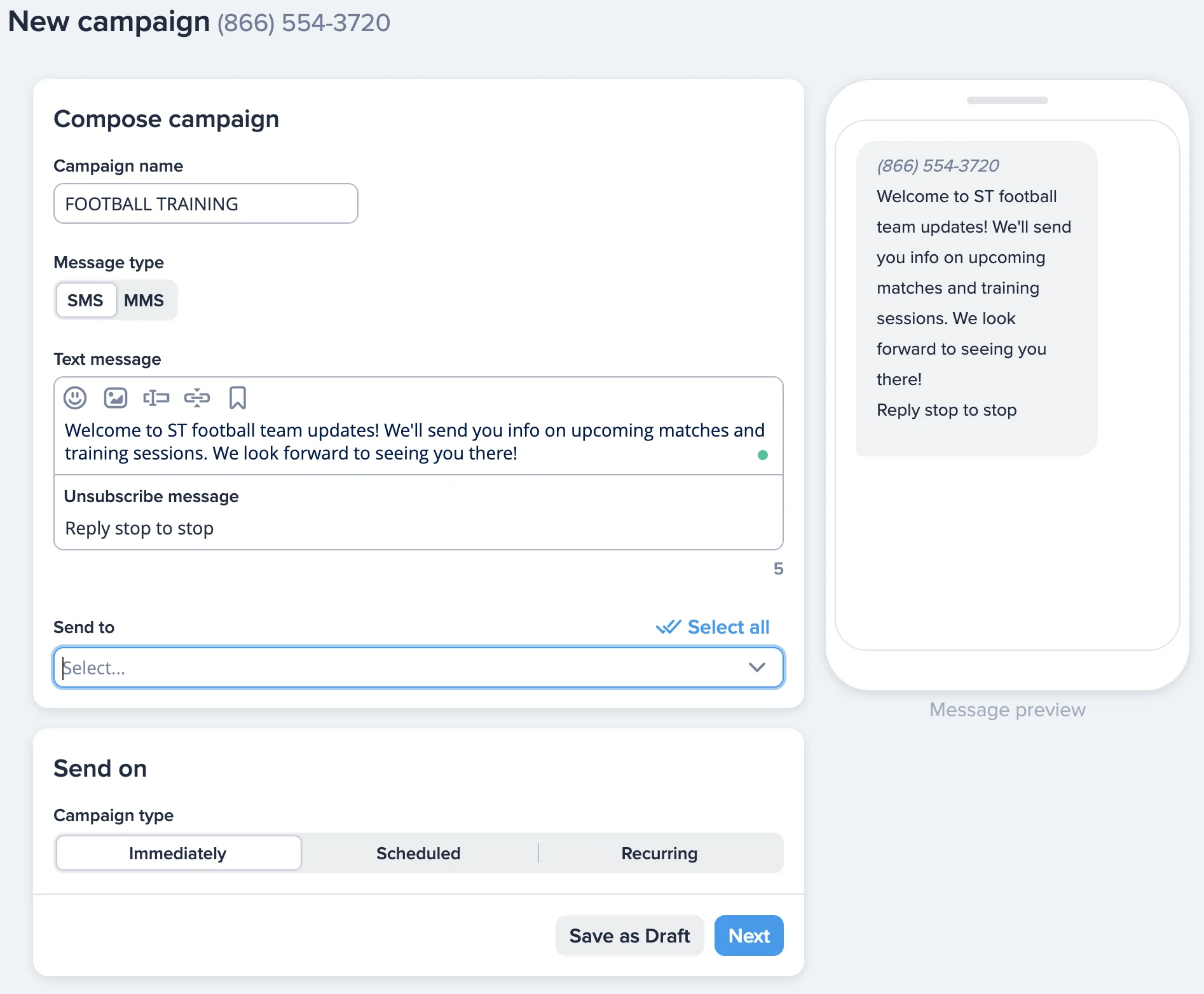Viewport: 1204px width, 994px height.
Task: Add a shortened link to the message
Action: 197,398
